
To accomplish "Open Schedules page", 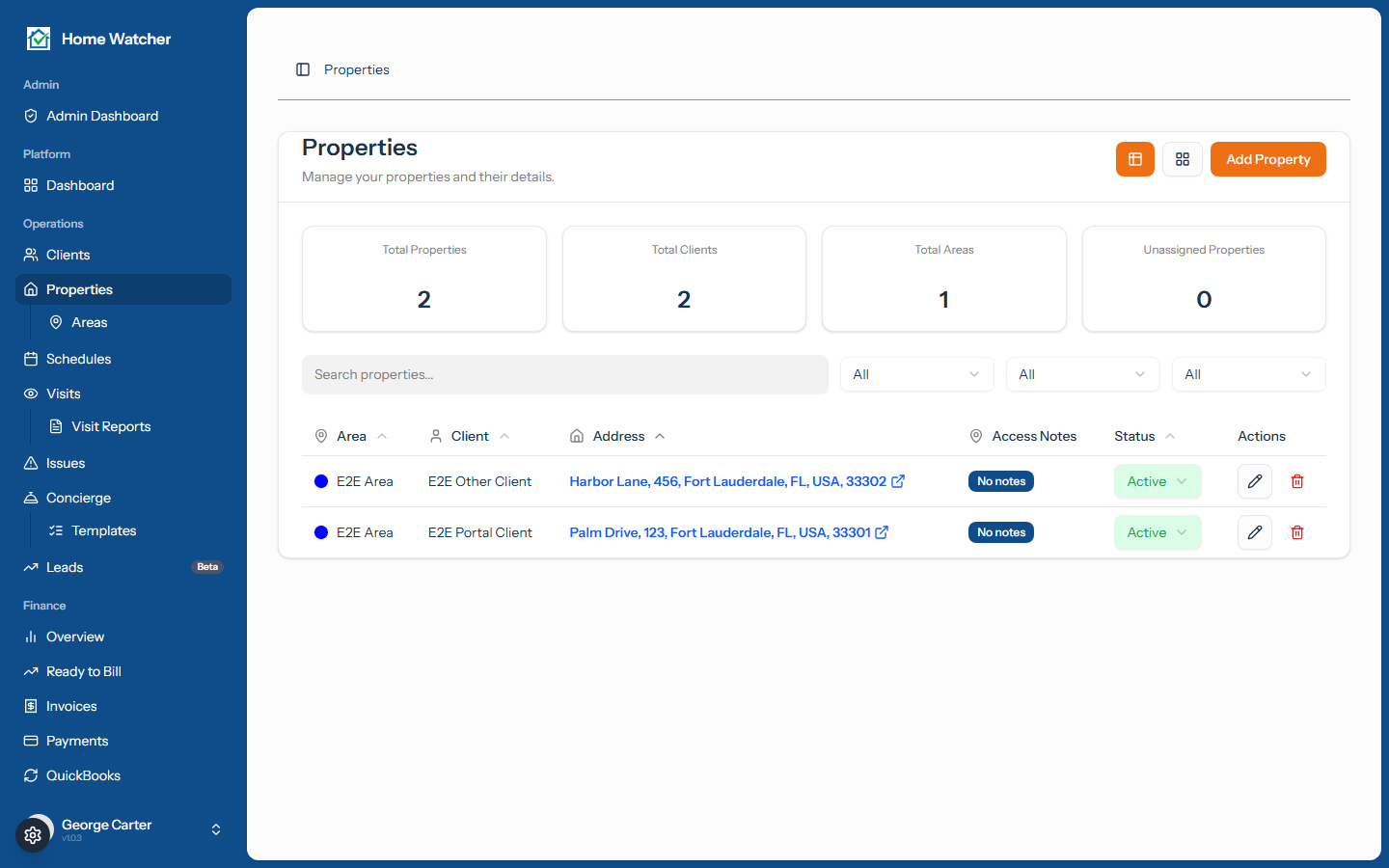I will (123, 359).
